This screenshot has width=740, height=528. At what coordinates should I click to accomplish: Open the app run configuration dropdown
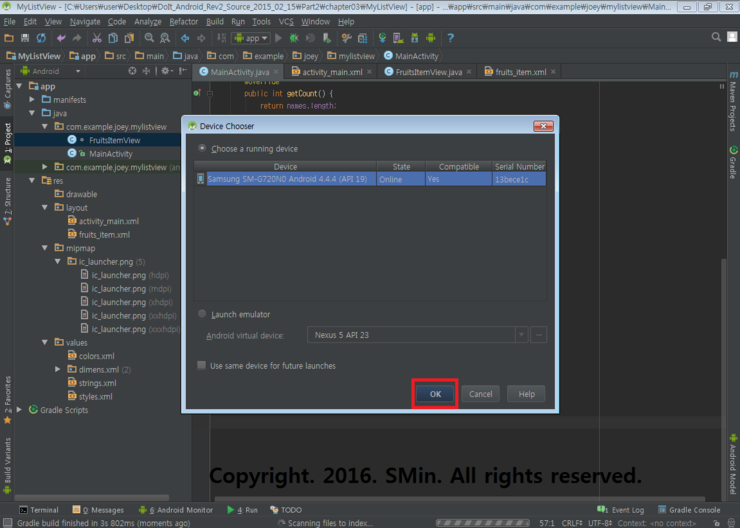(x=251, y=38)
